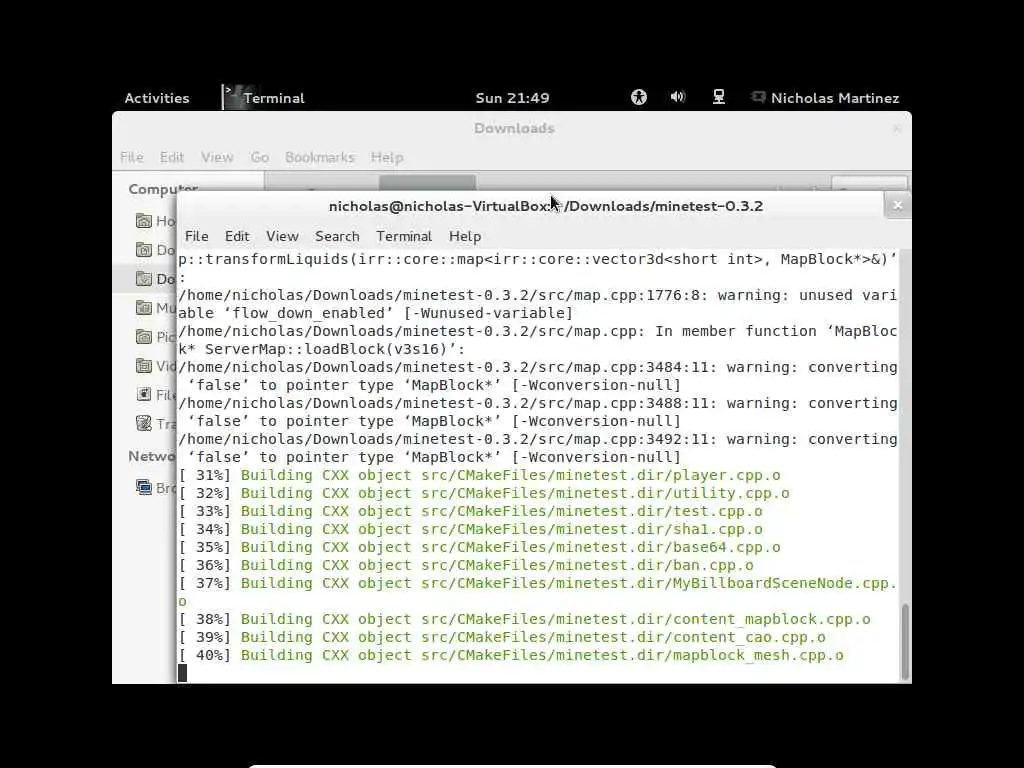
Task: Click the terminal vertical scrollbar handle
Action: (904, 643)
